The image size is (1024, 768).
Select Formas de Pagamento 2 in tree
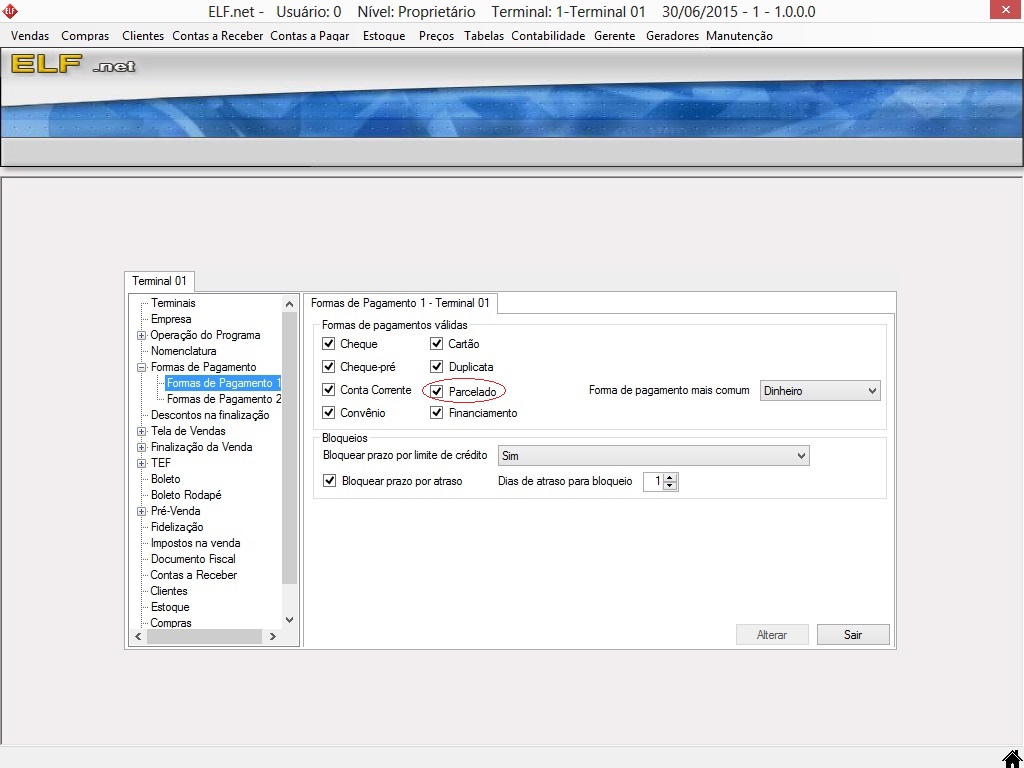(x=223, y=399)
